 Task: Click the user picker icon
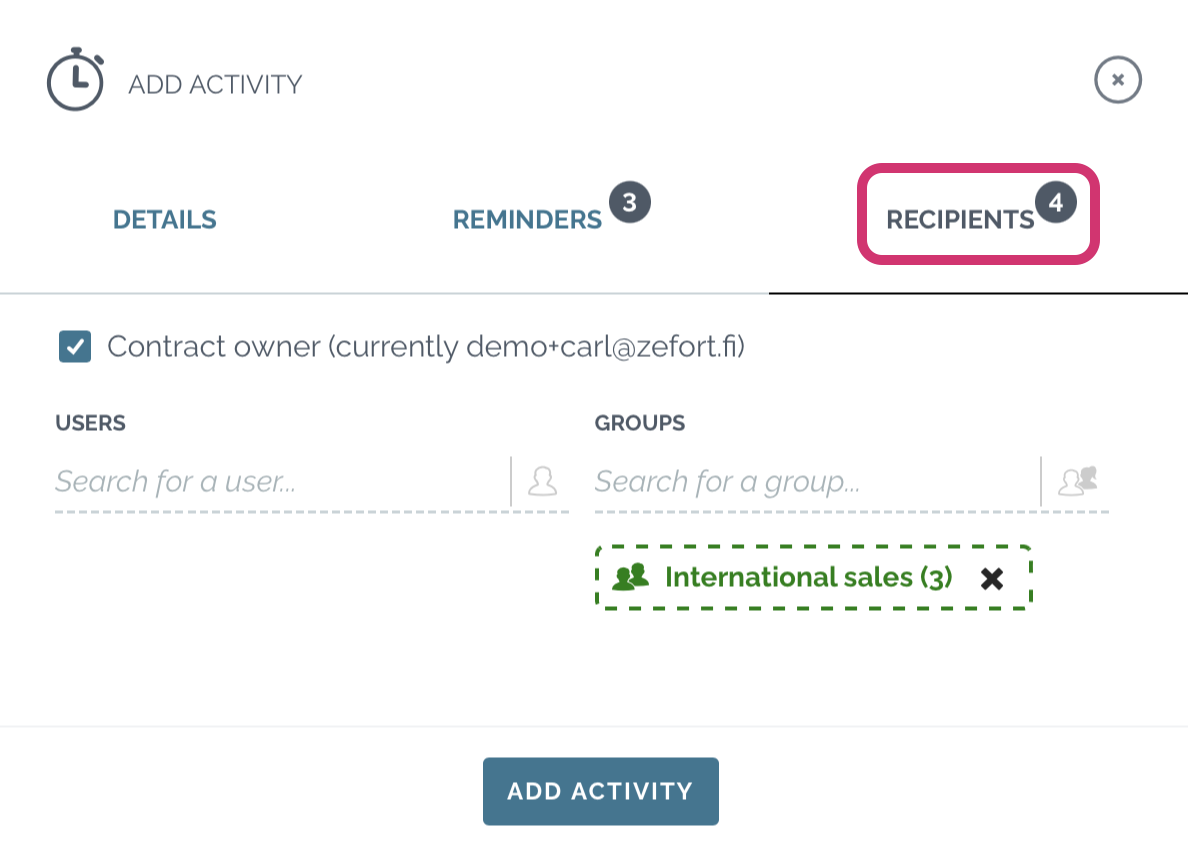tap(542, 482)
